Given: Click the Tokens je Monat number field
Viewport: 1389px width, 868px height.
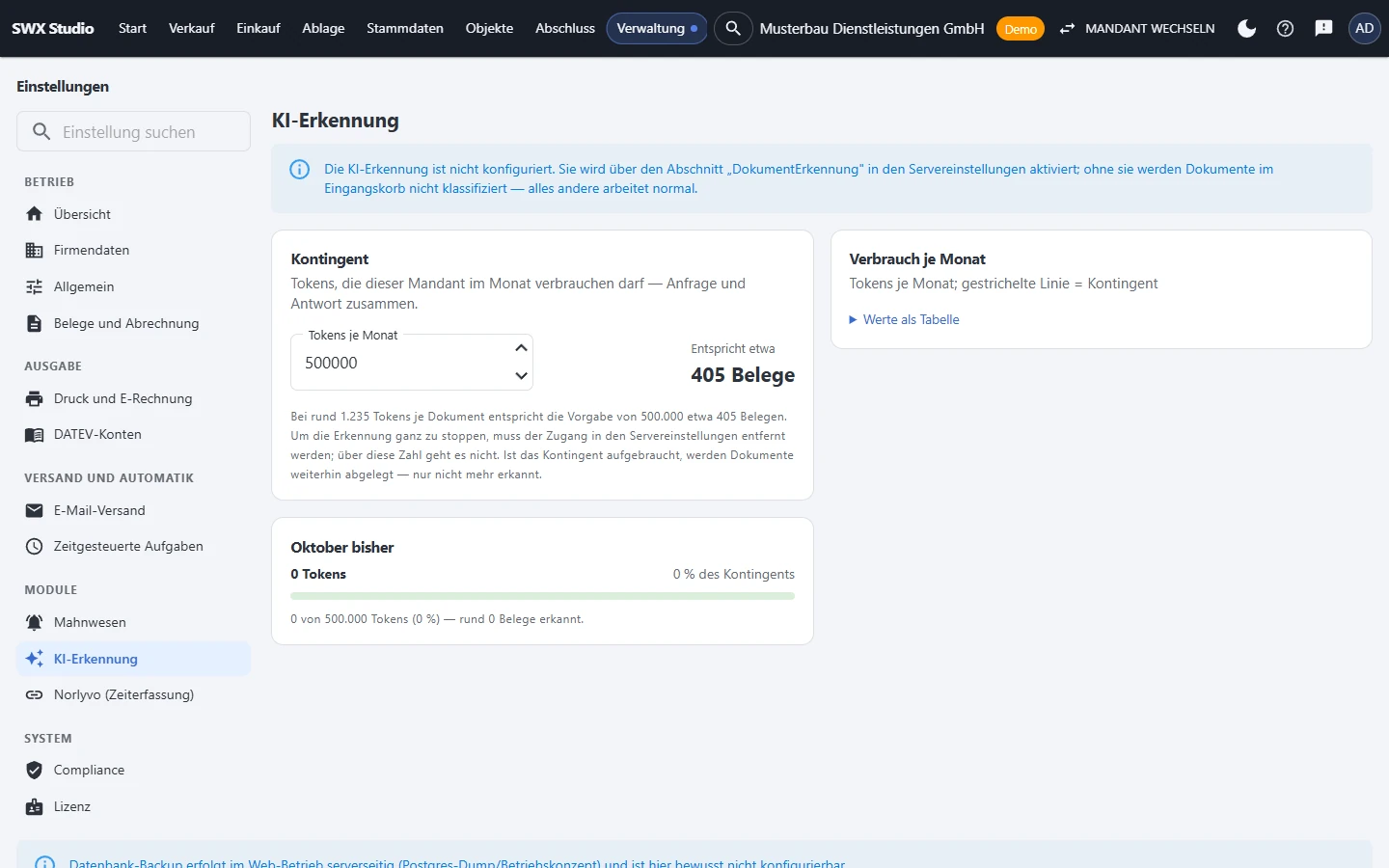Looking at the screenshot, I should coord(412,363).
